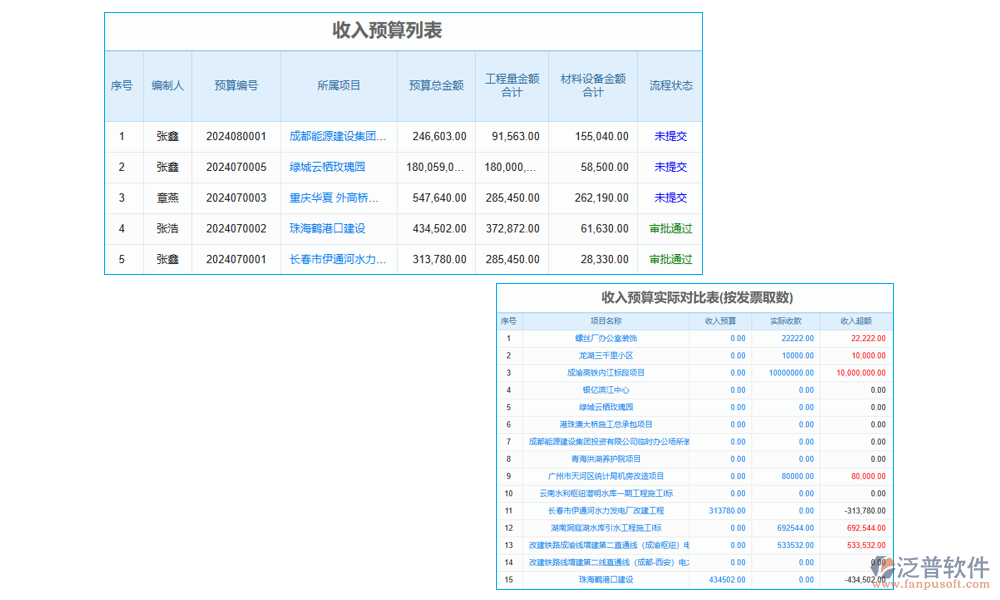Select budget number 2024070005 cell
Image resolution: width=1000 pixels, height=600 pixels.
(x=236, y=167)
